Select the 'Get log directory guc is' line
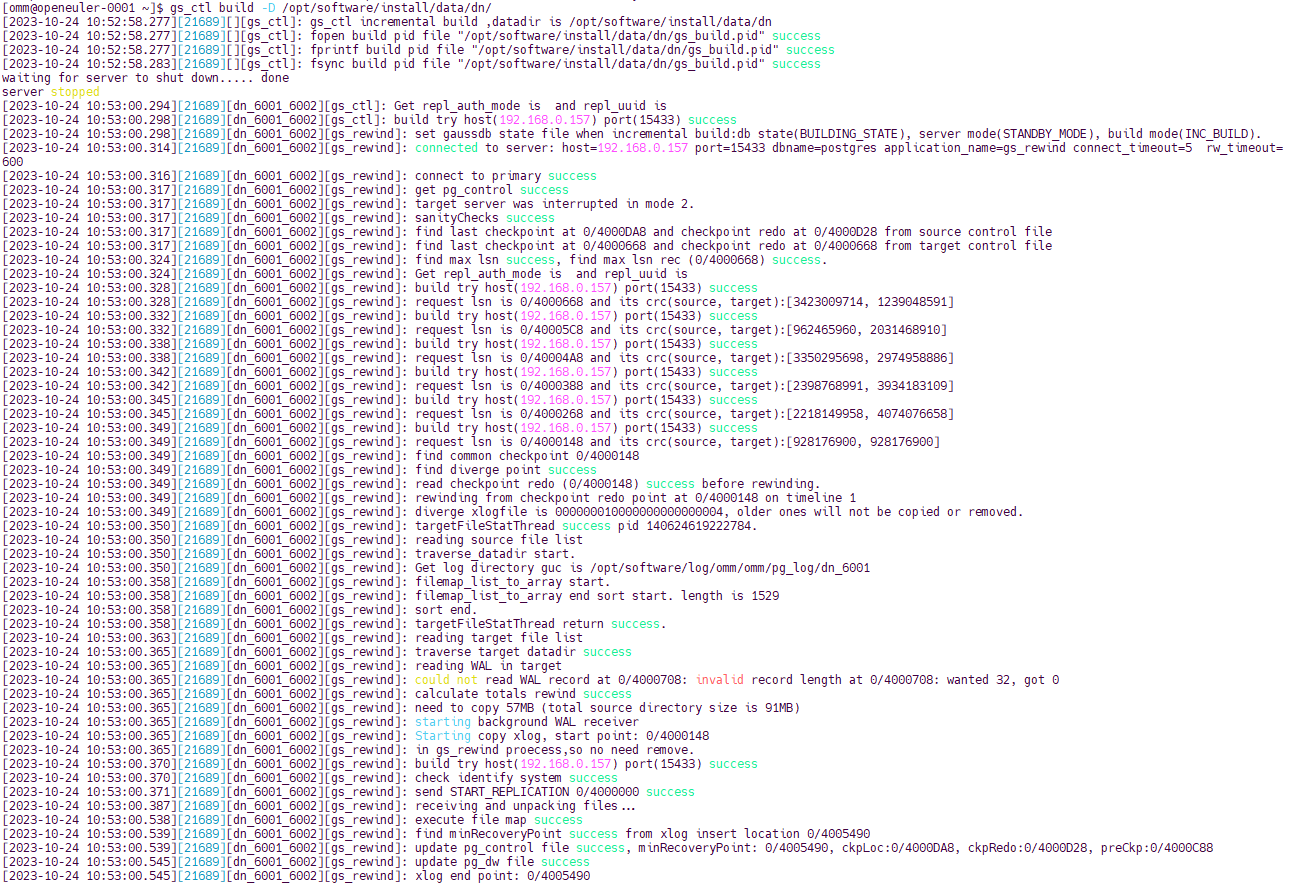Viewport: 1293px width, 888px height. click(x=436, y=567)
